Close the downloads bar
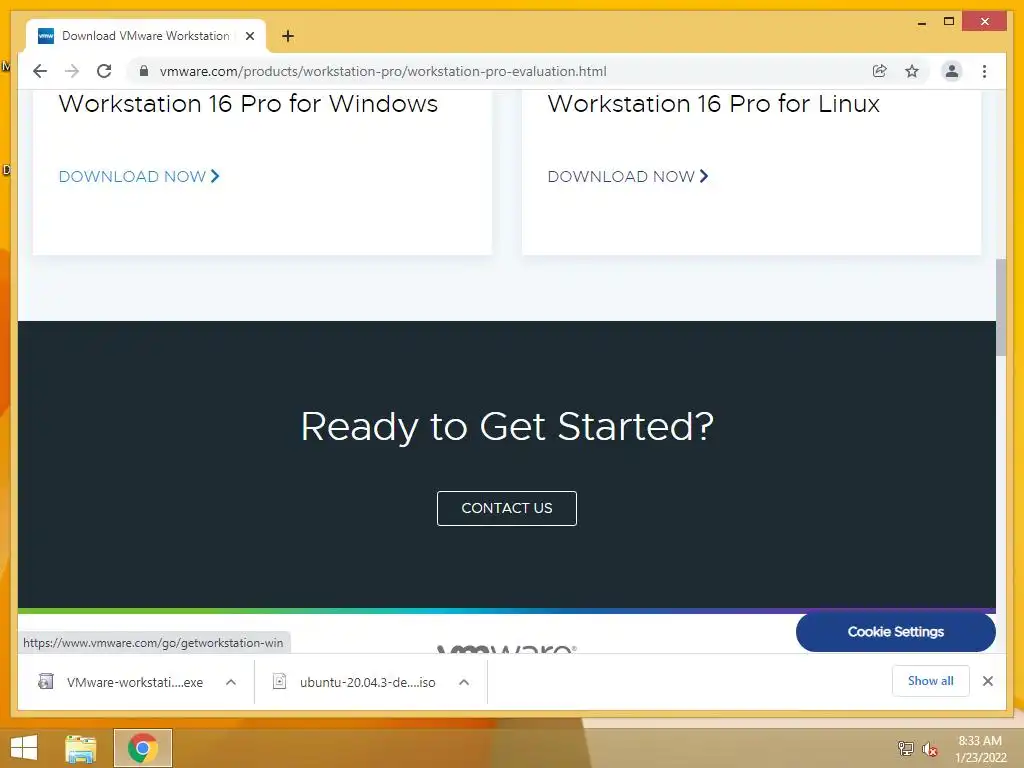The height and width of the screenshot is (768, 1024). coord(987,681)
